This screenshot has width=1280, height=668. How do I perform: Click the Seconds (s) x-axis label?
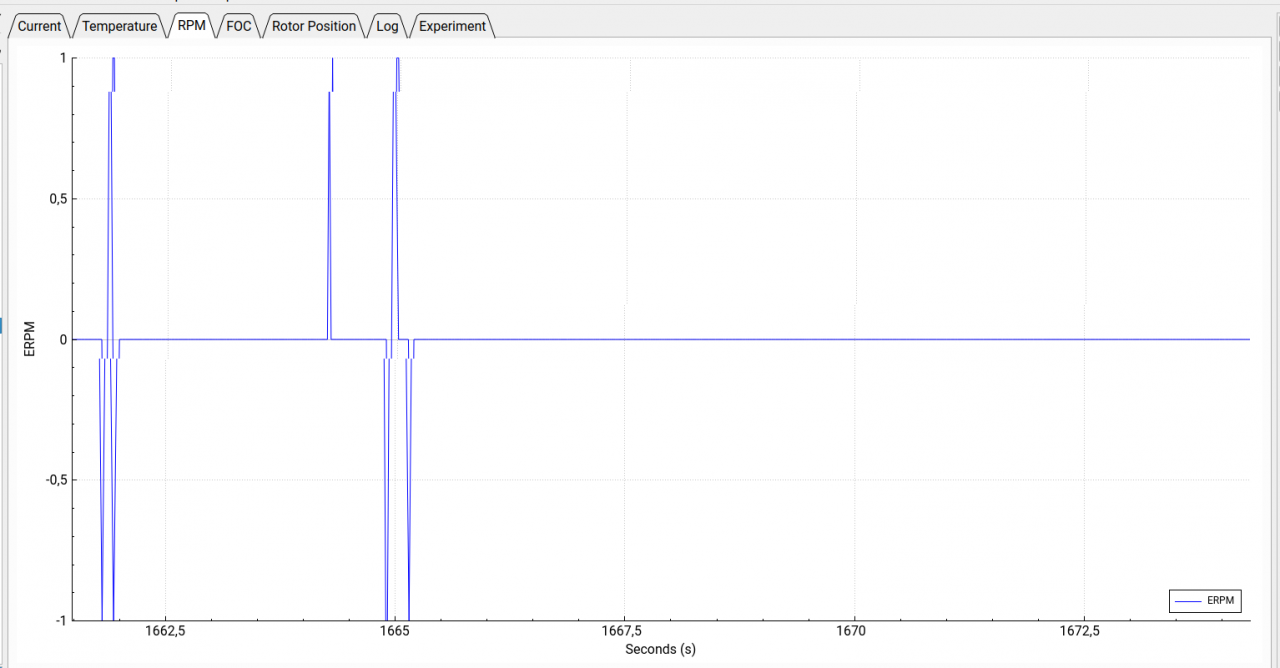pos(660,649)
